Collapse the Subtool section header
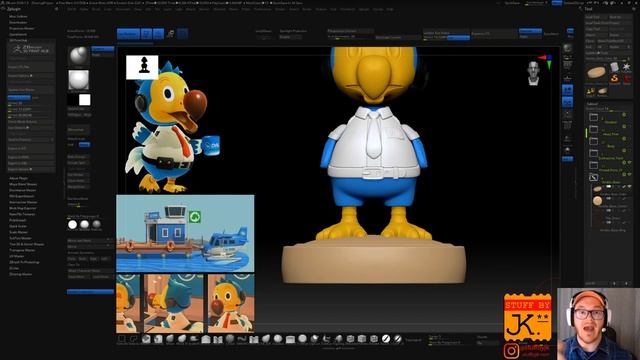Image resolution: width=640 pixels, height=360 pixels. click(592, 104)
